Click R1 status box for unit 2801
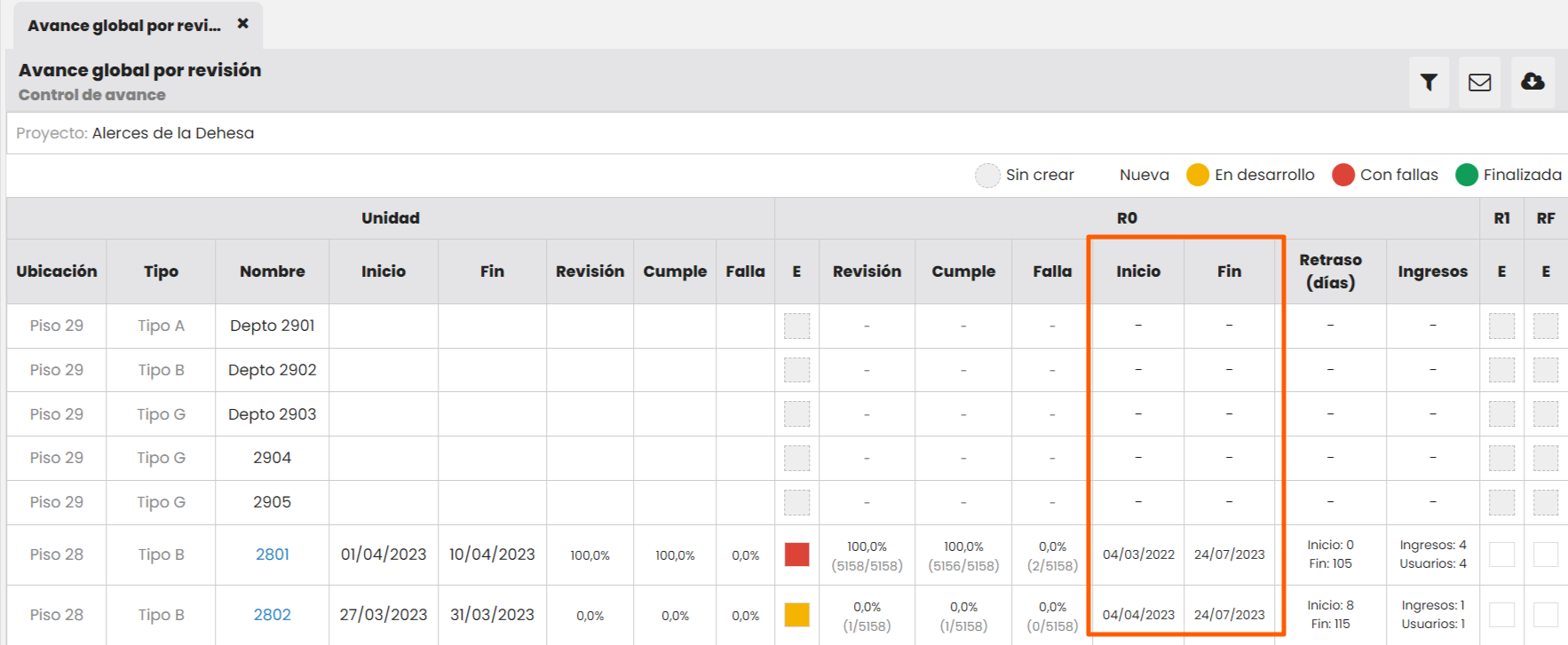 click(1501, 555)
